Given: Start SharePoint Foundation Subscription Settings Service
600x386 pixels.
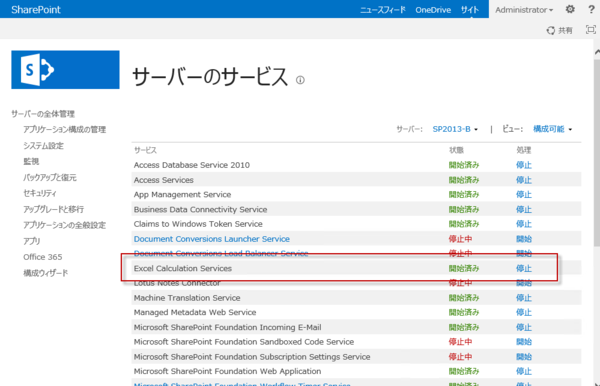Looking at the screenshot, I should pyautogui.click(x=524, y=357).
